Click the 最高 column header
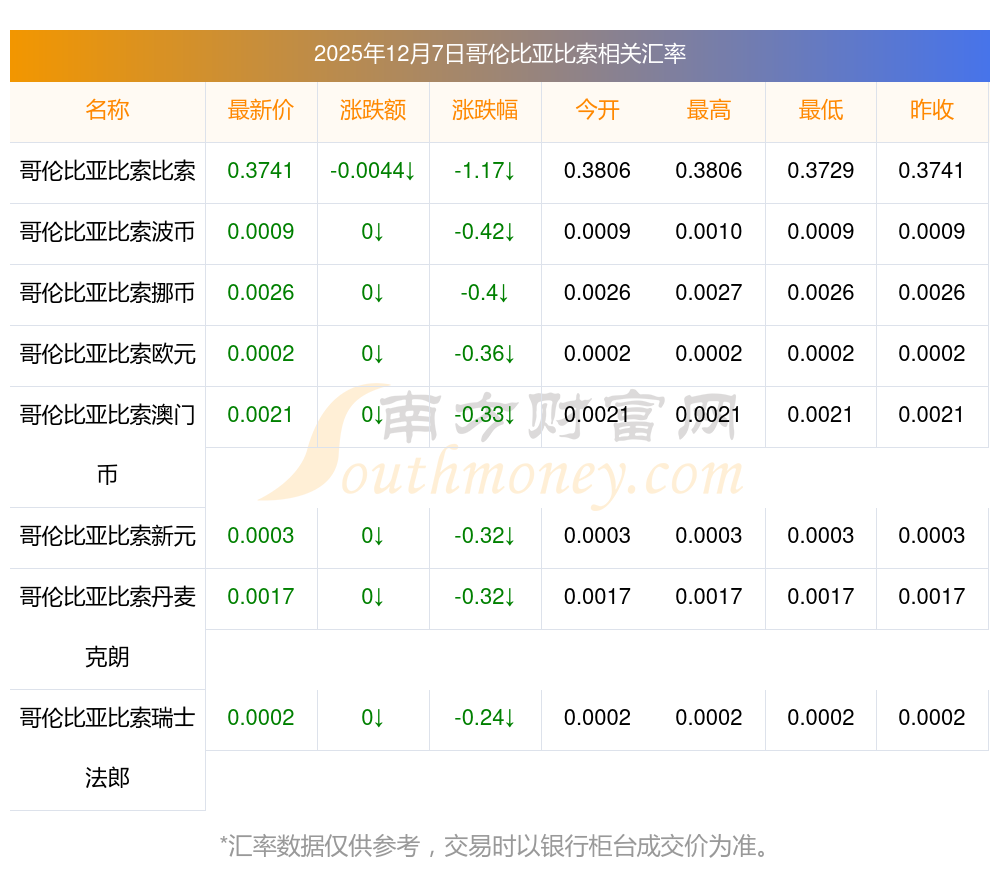The width and height of the screenshot is (1000, 877). click(709, 110)
